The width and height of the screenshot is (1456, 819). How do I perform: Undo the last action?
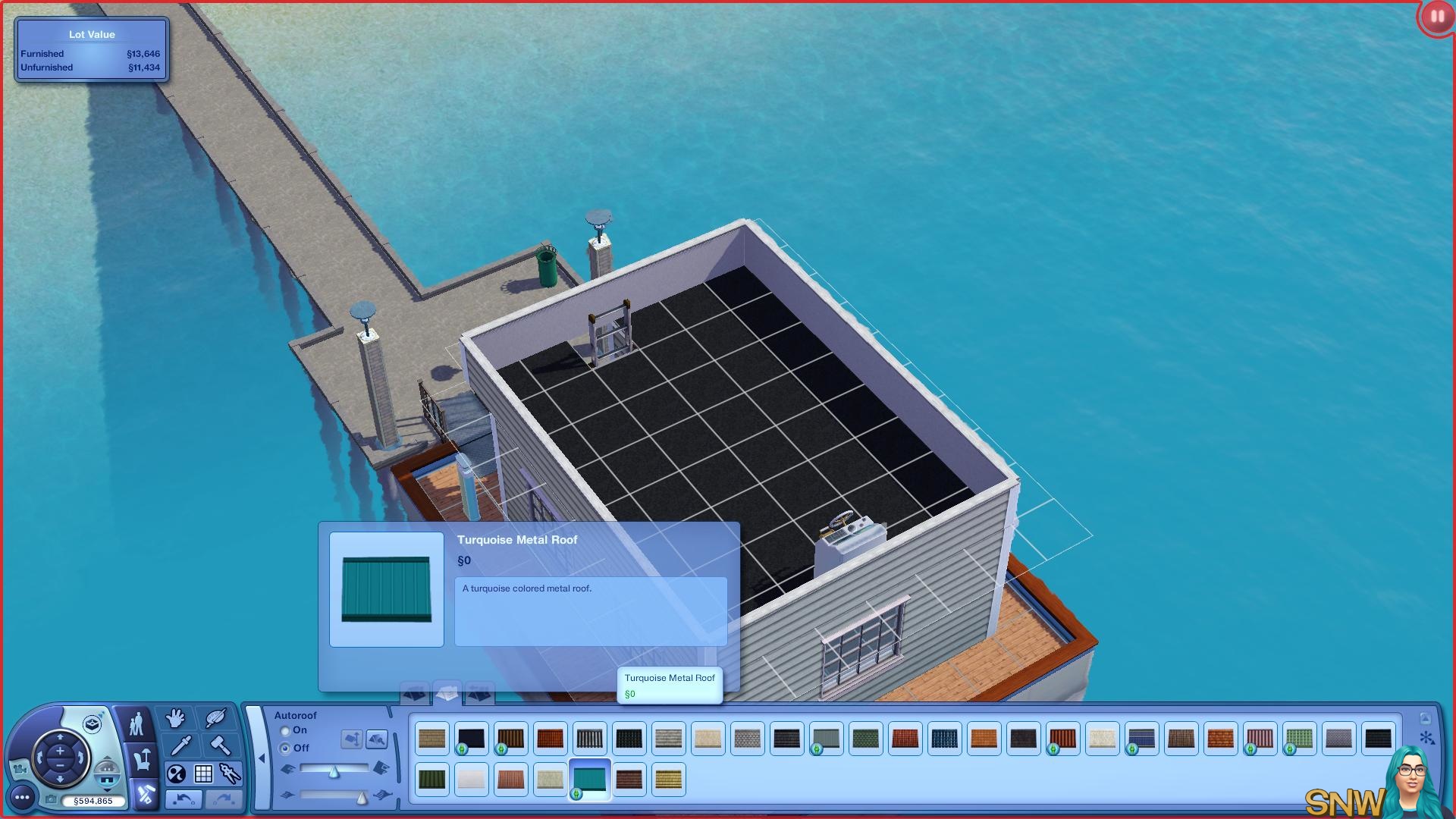click(184, 799)
